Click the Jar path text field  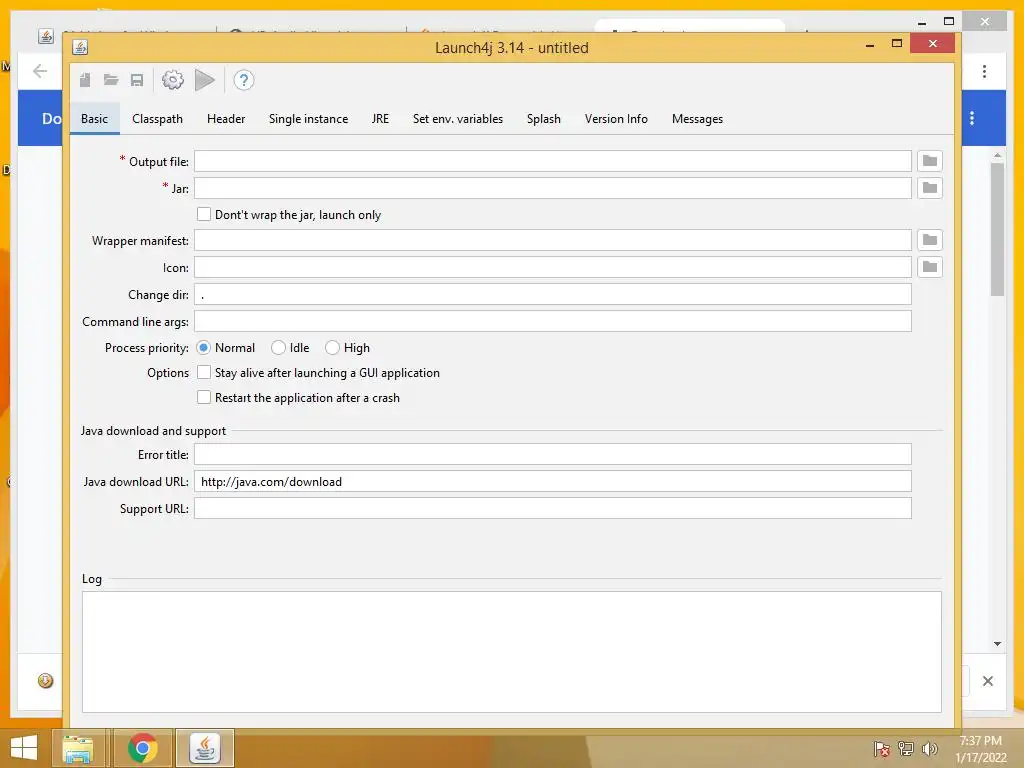tap(552, 188)
